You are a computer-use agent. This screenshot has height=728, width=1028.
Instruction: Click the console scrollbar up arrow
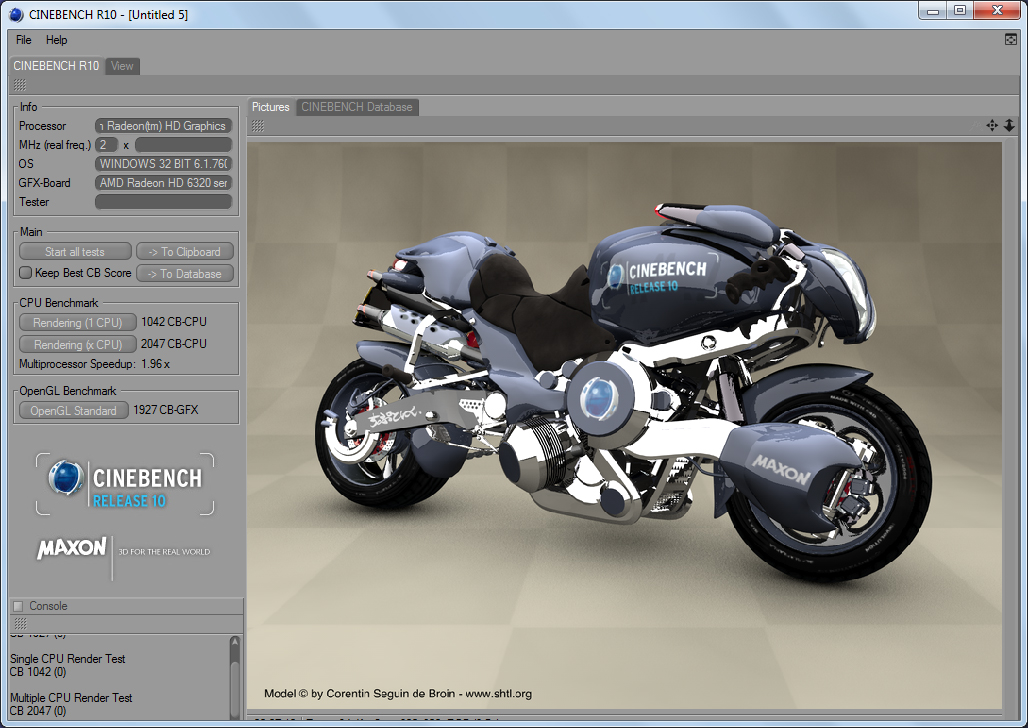coord(235,641)
